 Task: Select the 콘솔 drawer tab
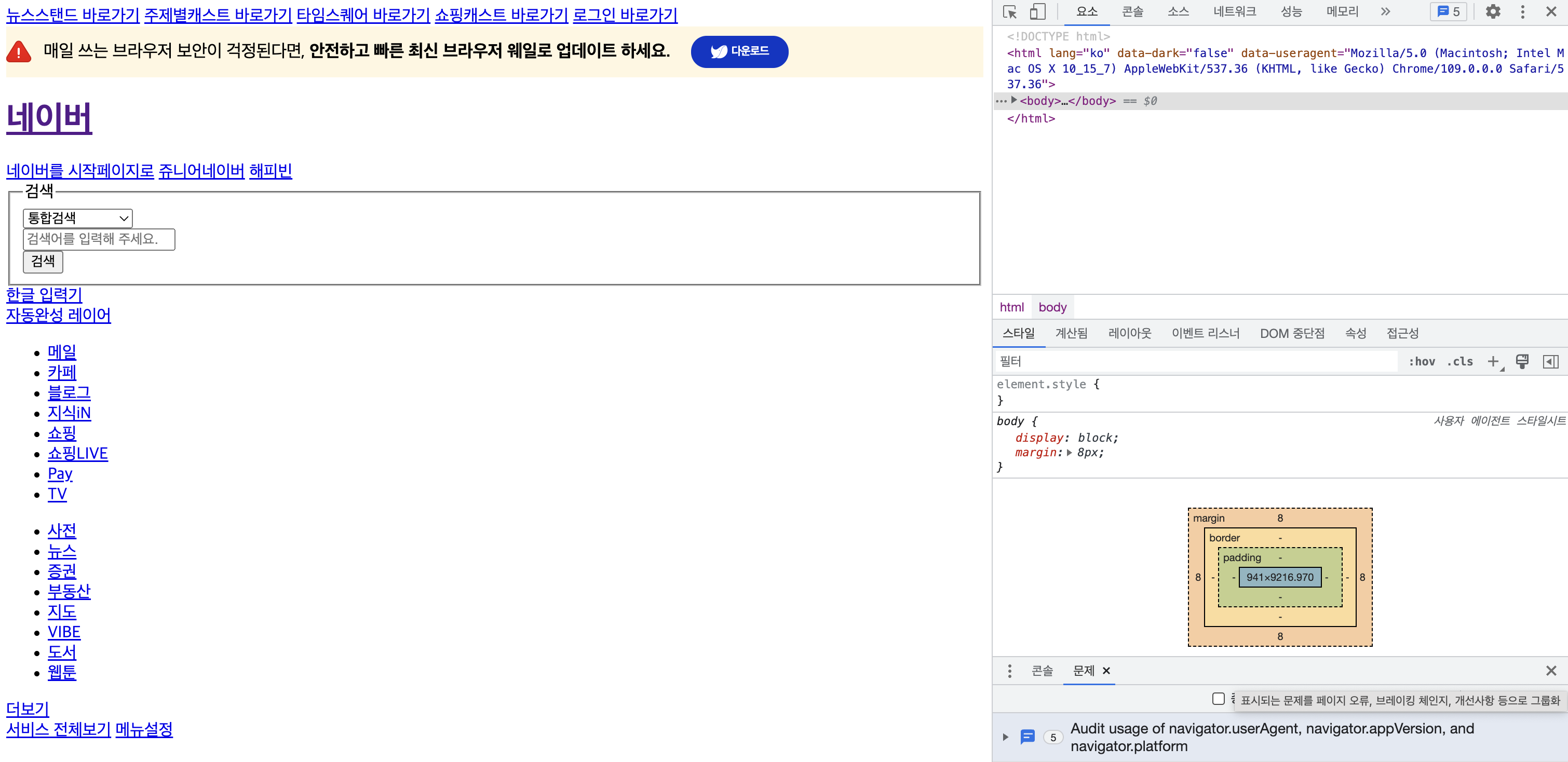pyautogui.click(x=1042, y=671)
